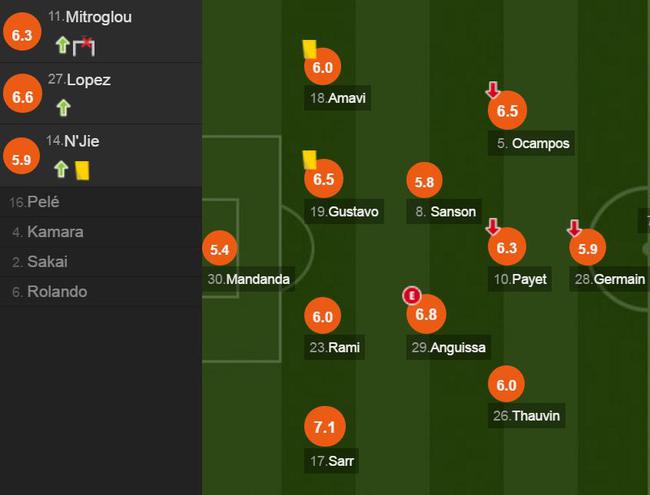Viewport: 650px width, 495px height.
Task: Select Sarr's 7.1 rating circle
Action: 325,427
